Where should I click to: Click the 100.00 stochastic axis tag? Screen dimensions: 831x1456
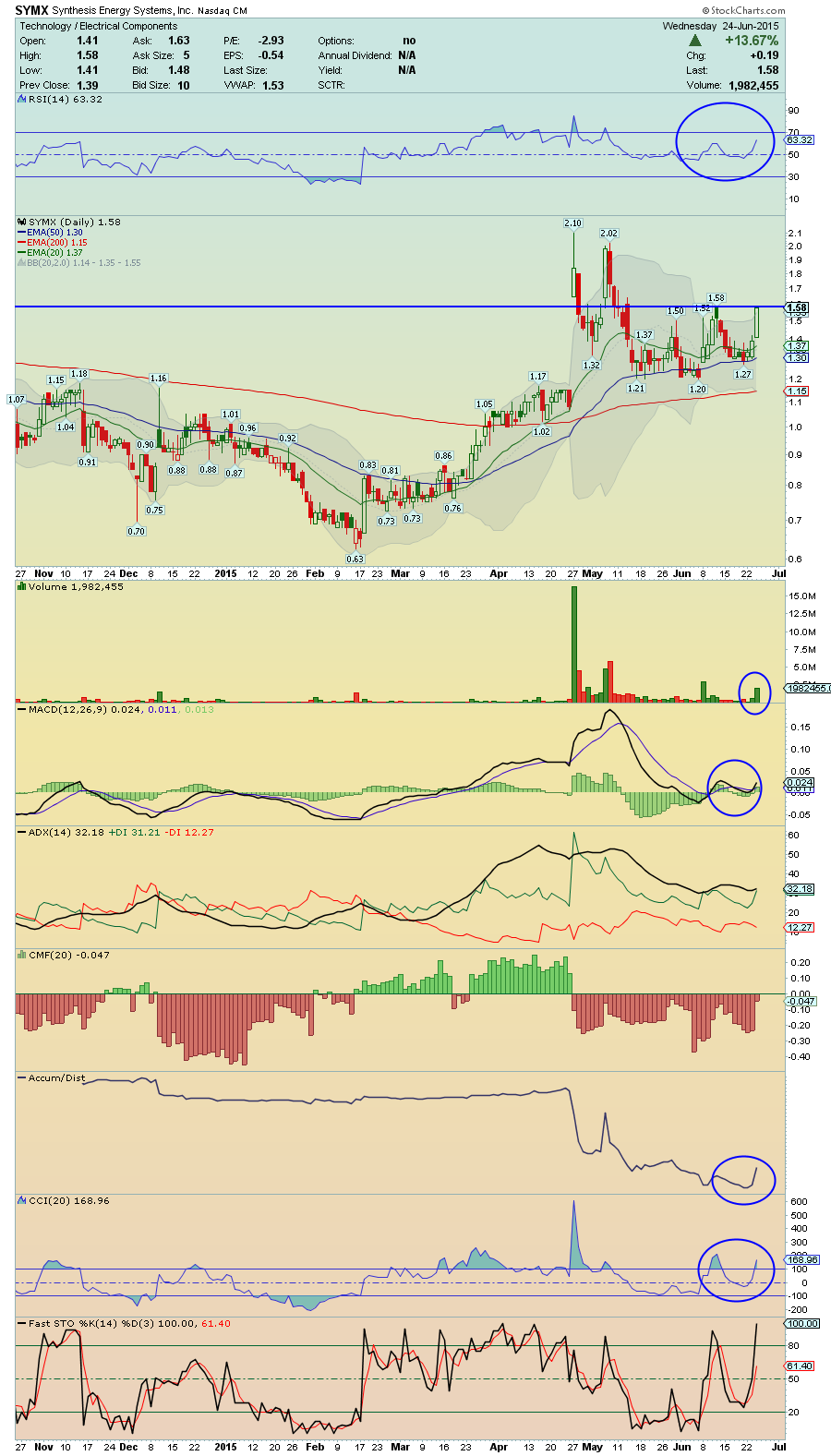pyautogui.click(x=802, y=1323)
